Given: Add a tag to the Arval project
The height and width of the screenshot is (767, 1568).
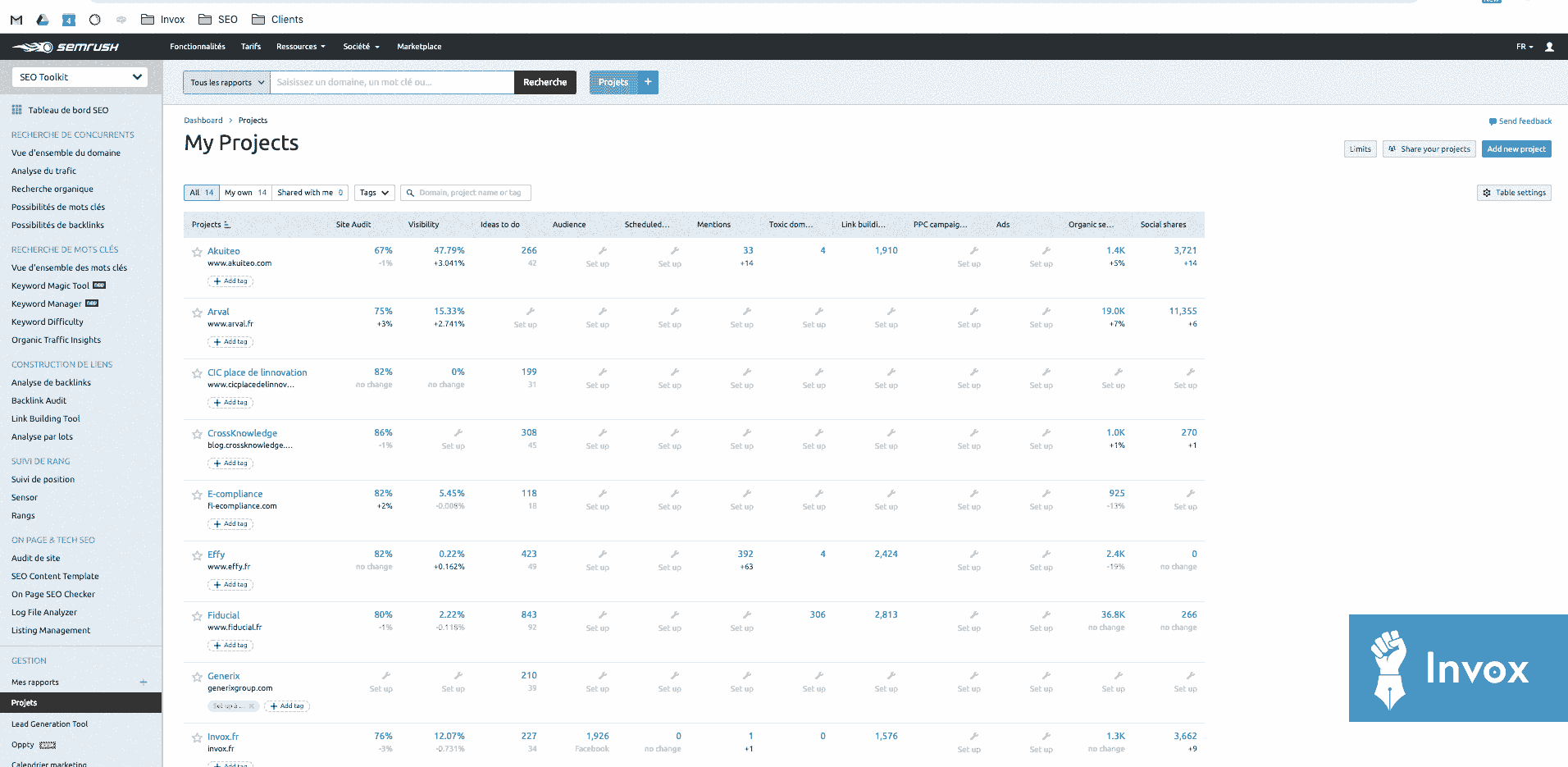Looking at the screenshot, I should 230,342.
